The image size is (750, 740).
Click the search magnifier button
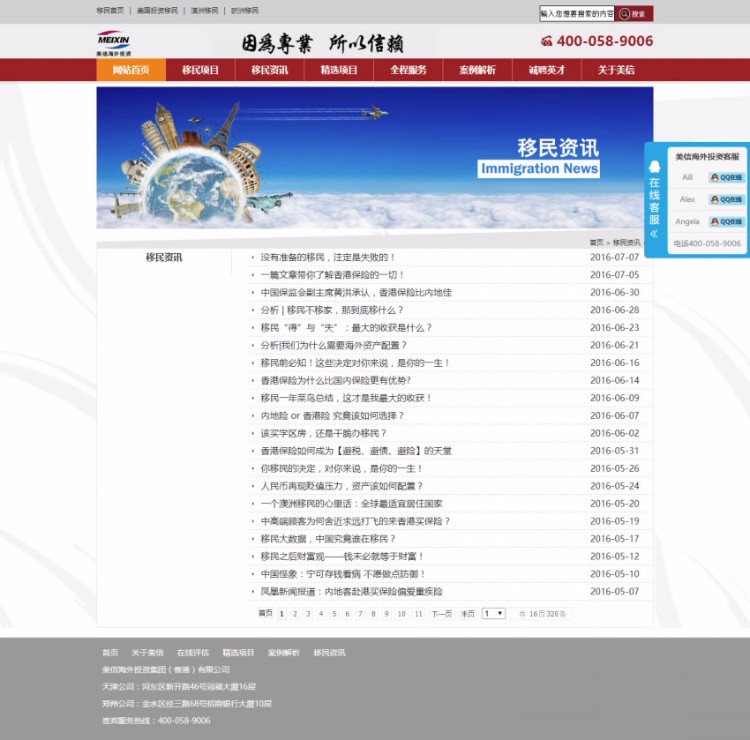[x=633, y=14]
